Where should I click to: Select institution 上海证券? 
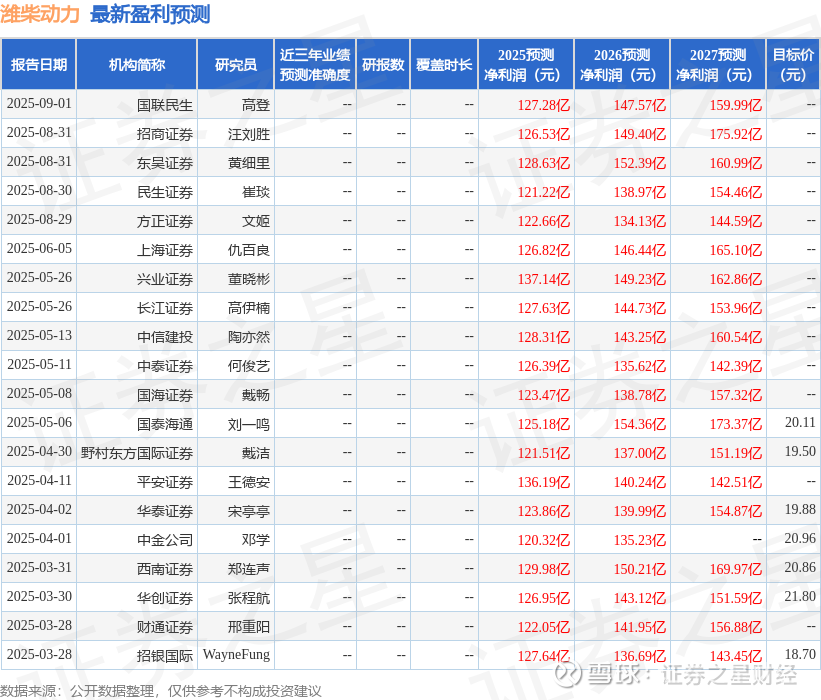(165, 250)
